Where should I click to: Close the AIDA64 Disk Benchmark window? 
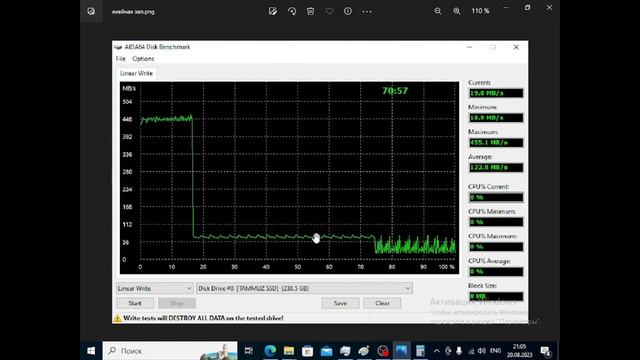(516, 47)
